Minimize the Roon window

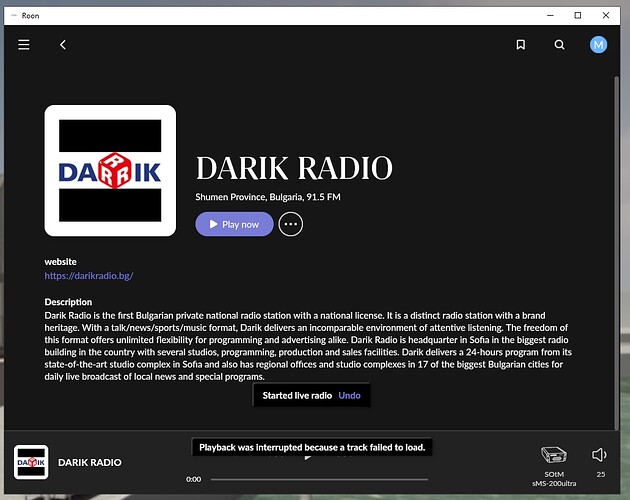550,15
